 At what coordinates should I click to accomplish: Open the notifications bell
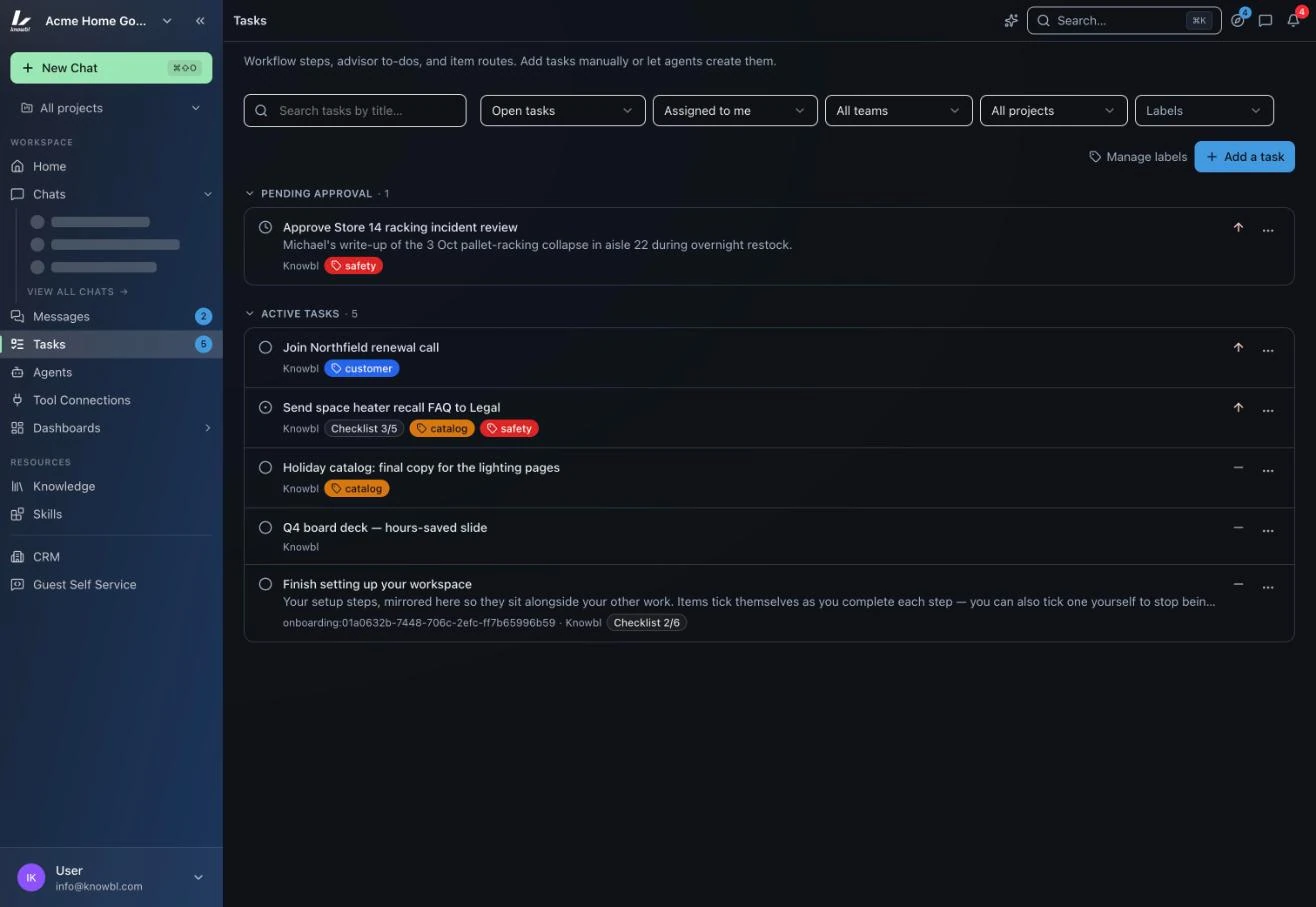coord(1293,20)
